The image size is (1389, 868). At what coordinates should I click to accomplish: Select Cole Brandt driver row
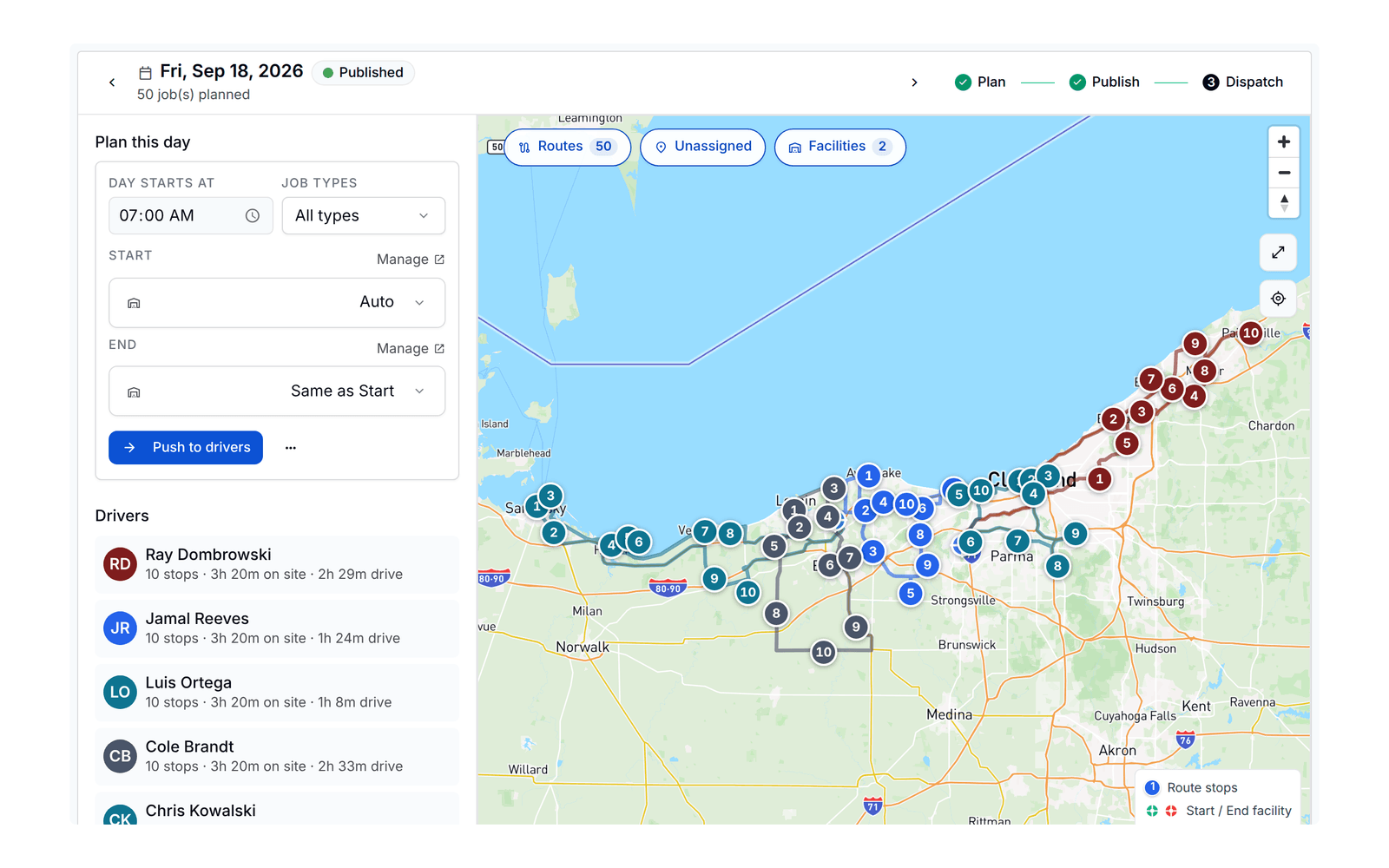point(277,757)
